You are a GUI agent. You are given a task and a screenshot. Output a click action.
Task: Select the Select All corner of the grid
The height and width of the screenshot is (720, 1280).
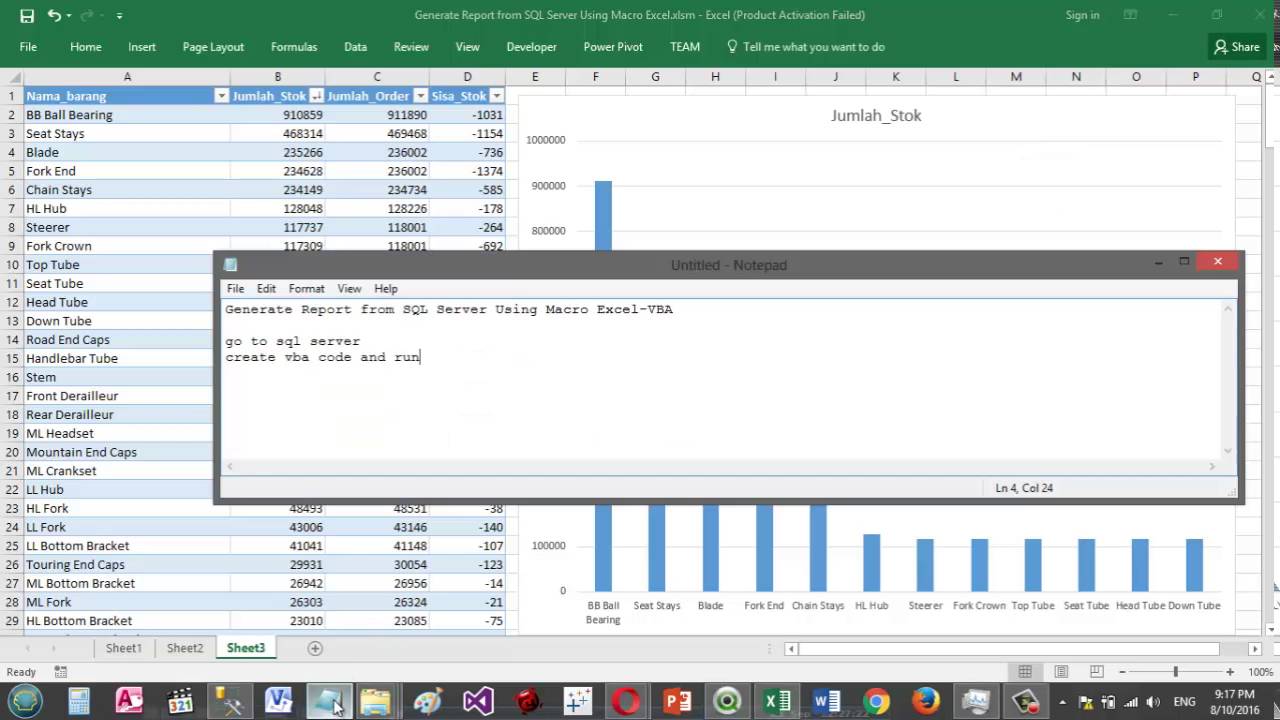click(12, 77)
